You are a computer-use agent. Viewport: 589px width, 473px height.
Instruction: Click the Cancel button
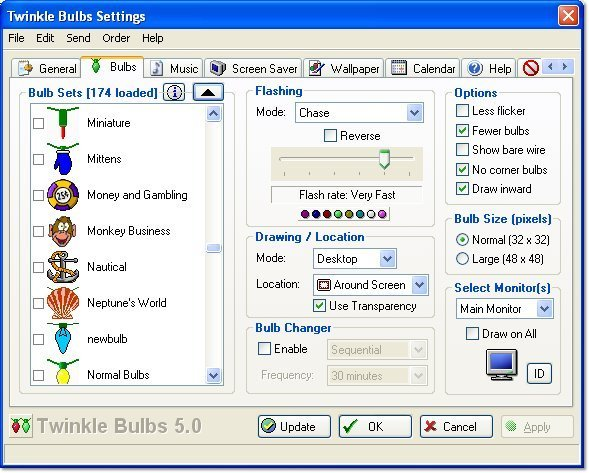click(456, 426)
